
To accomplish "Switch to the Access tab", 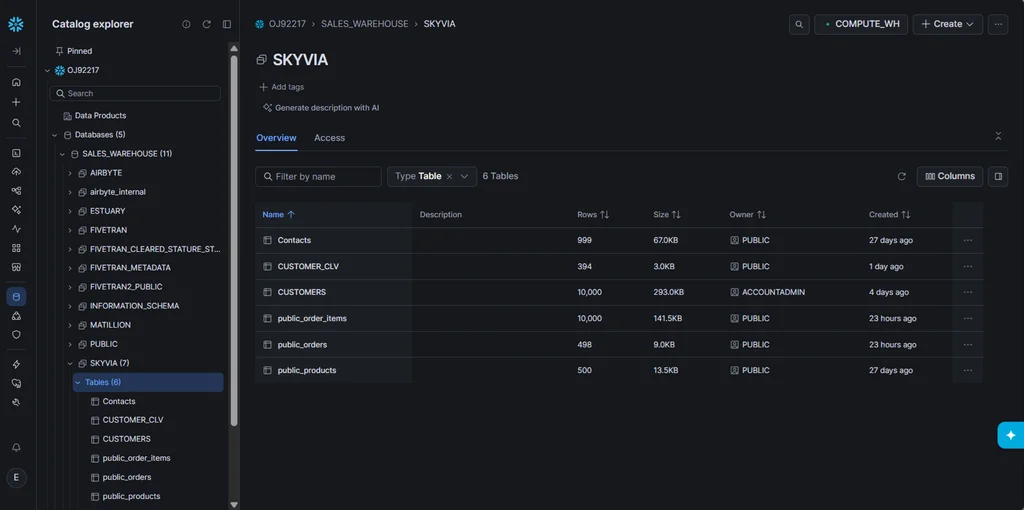I will (329, 138).
